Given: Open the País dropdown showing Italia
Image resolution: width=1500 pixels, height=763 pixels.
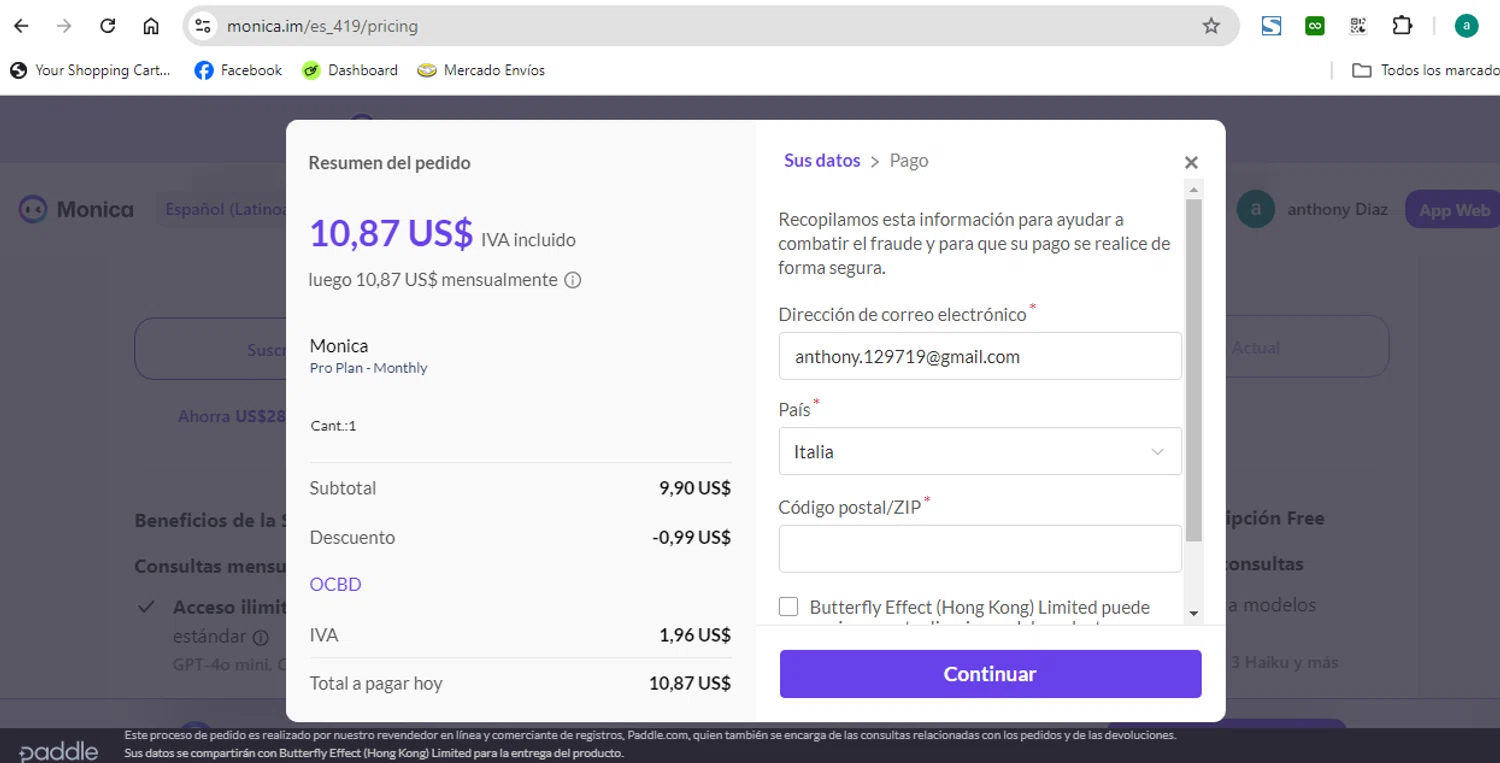Looking at the screenshot, I should coord(980,451).
